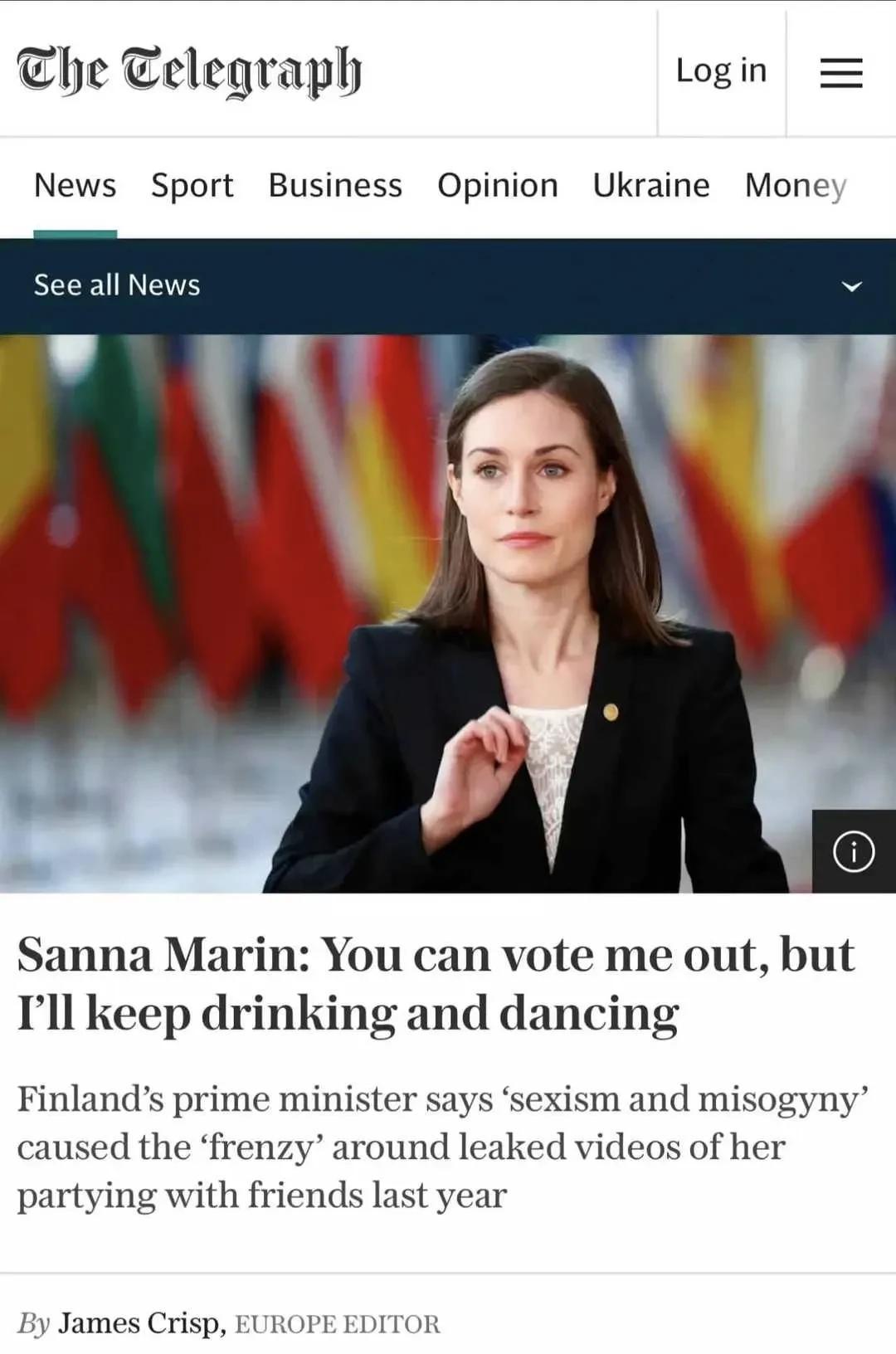Select the News tab
Screen dimensions: 896x1354
coord(75,185)
